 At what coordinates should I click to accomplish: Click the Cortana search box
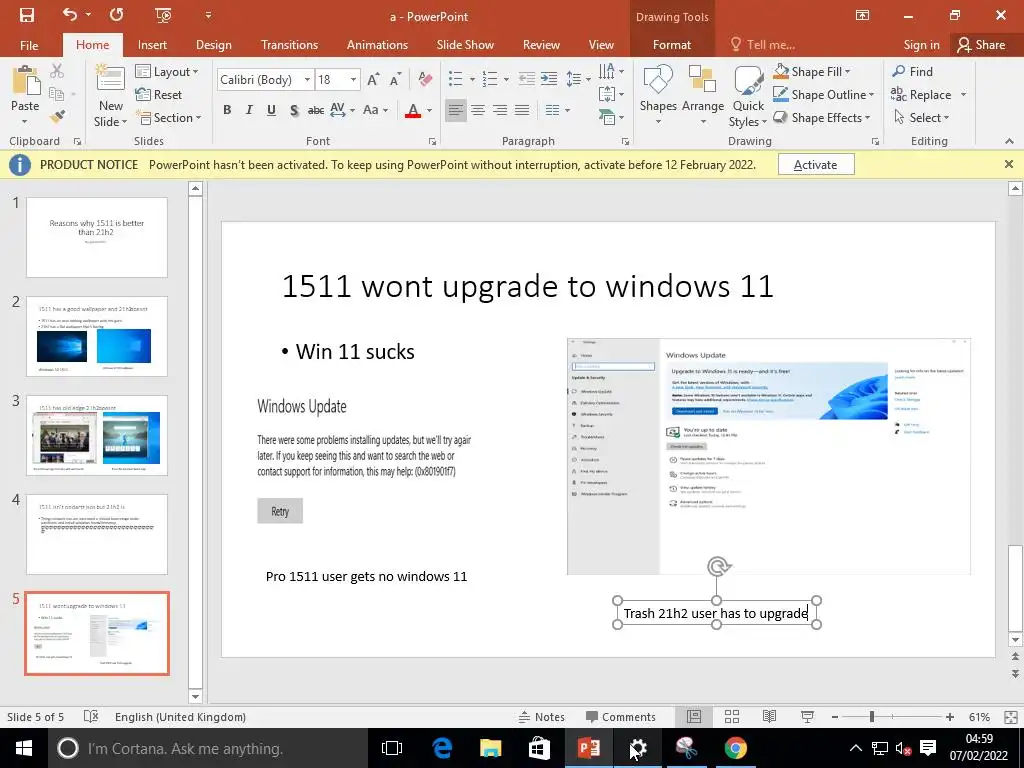point(208,748)
